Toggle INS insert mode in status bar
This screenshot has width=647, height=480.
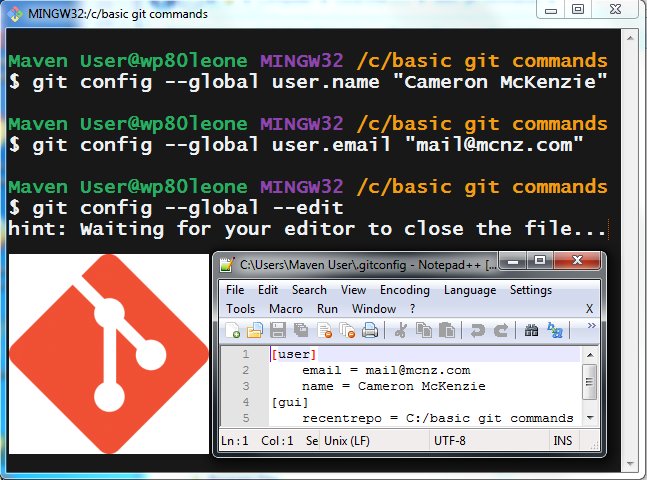(562, 441)
